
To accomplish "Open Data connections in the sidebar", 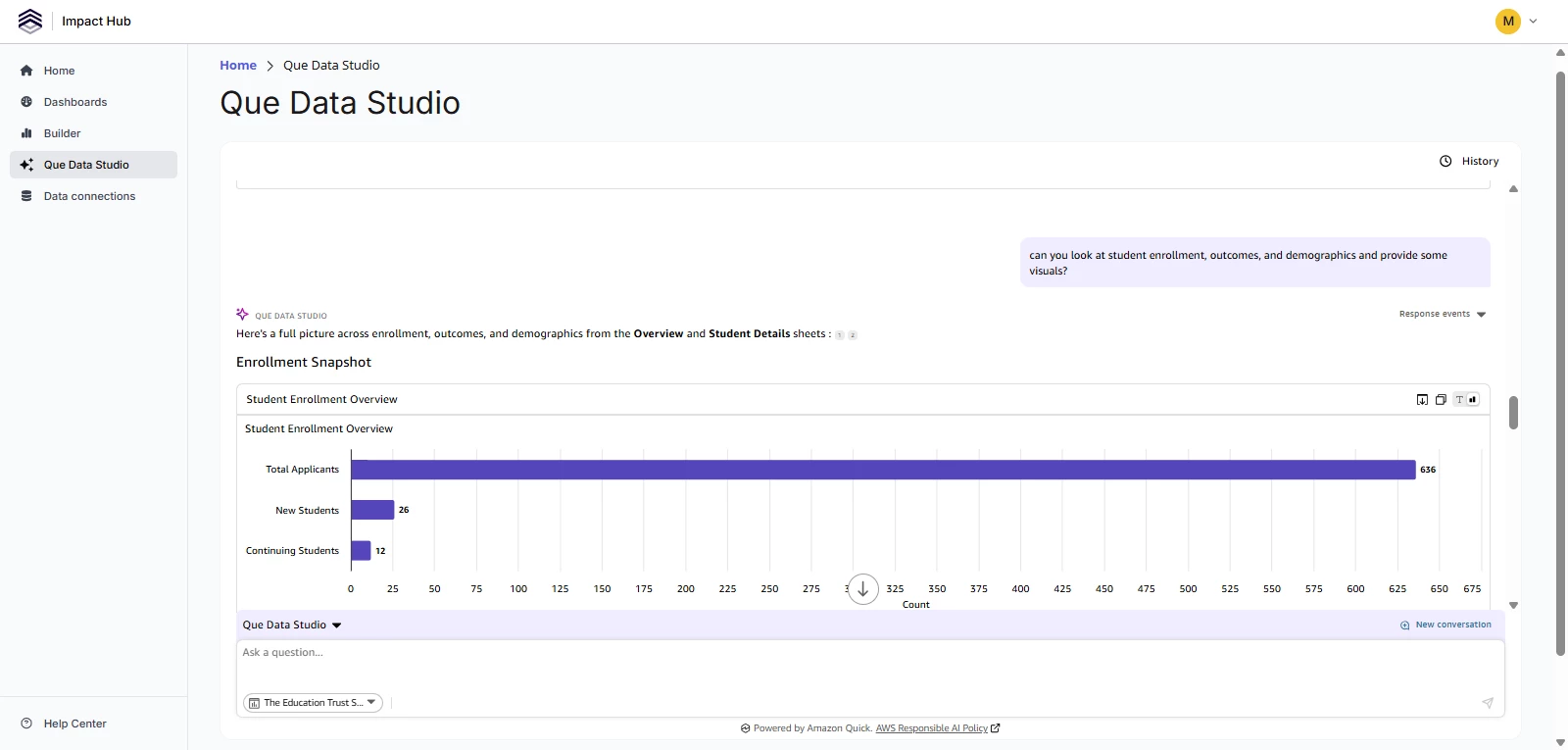I will click(x=93, y=196).
